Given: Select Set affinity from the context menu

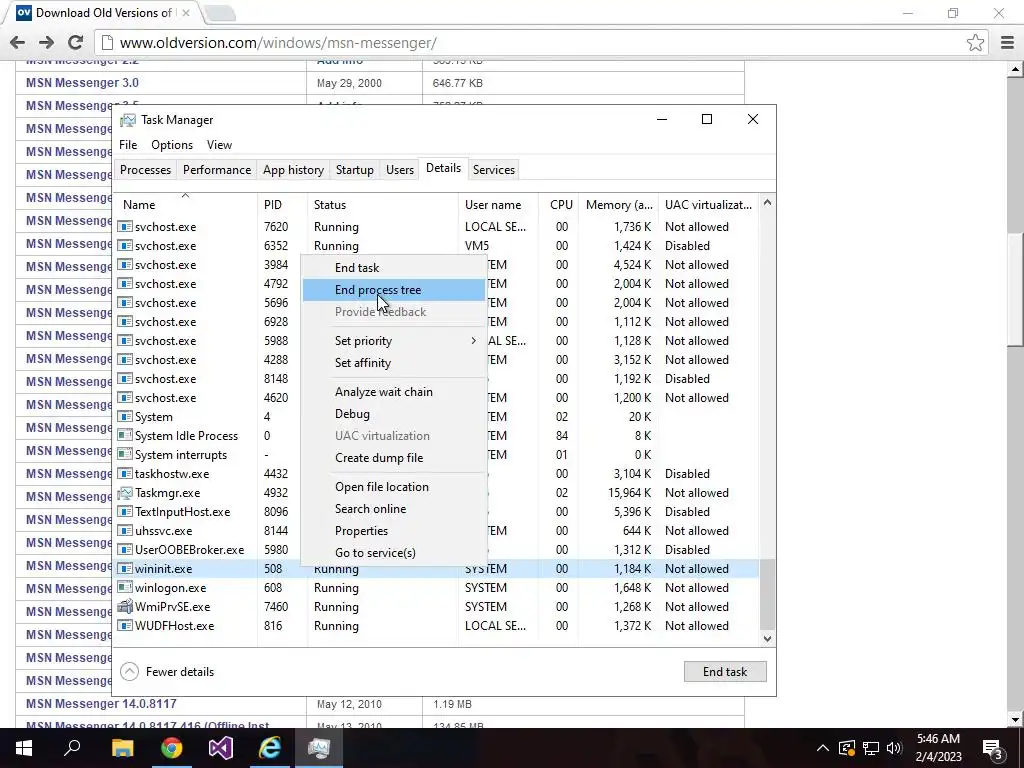Looking at the screenshot, I should click(394, 363).
